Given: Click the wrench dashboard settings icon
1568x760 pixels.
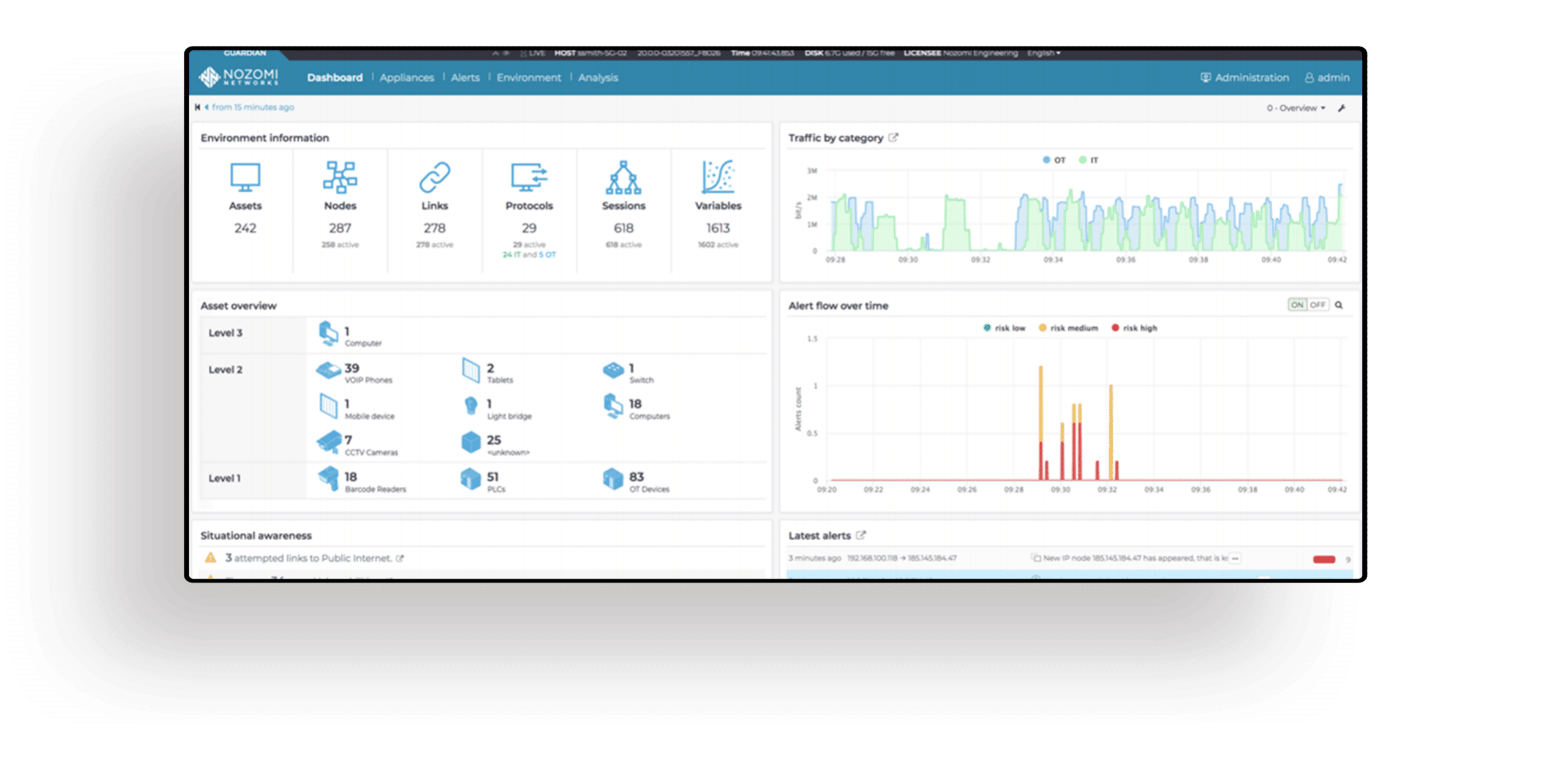Looking at the screenshot, I should (1341, 108).
